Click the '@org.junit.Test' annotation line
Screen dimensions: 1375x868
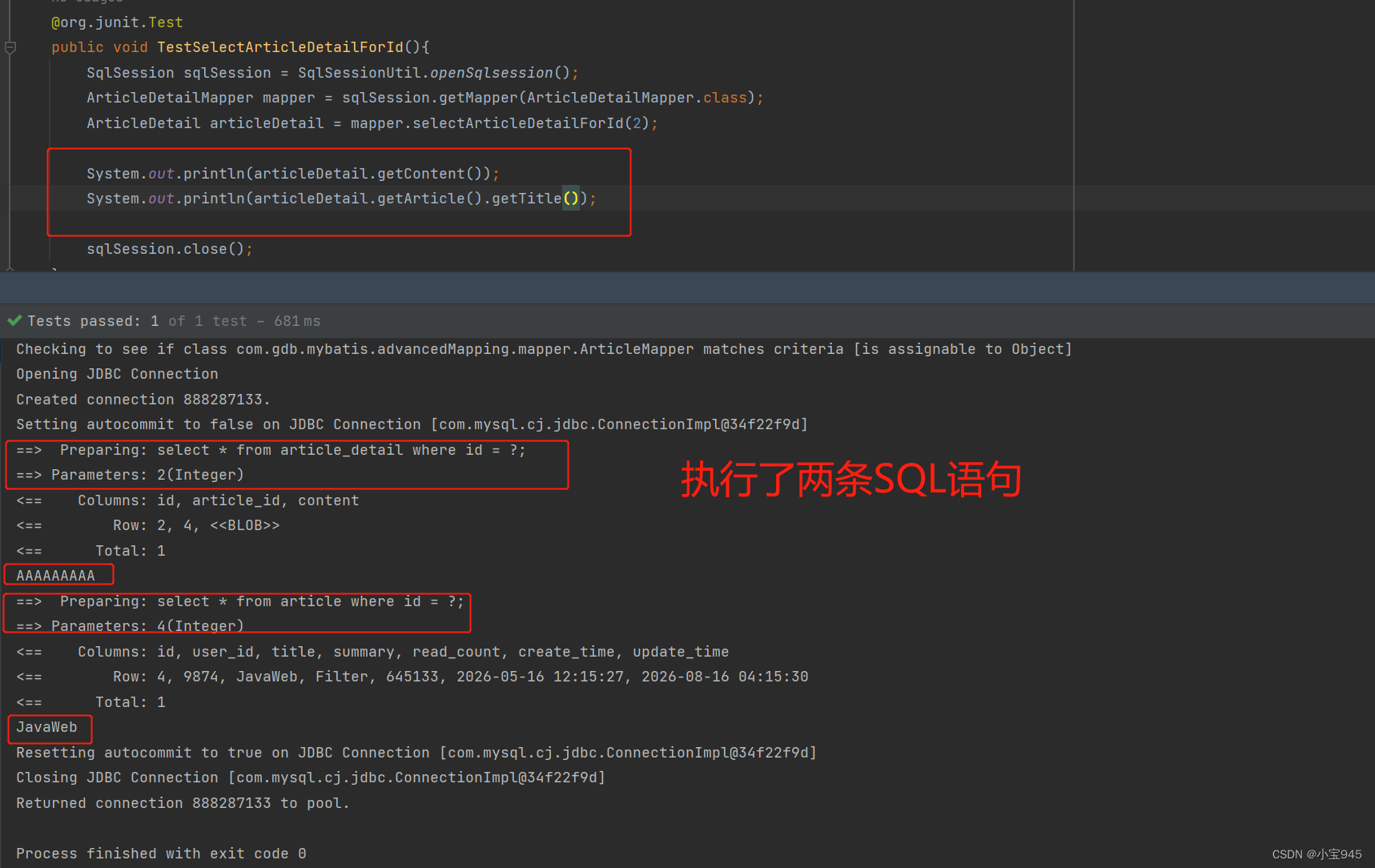pos(118,22)
